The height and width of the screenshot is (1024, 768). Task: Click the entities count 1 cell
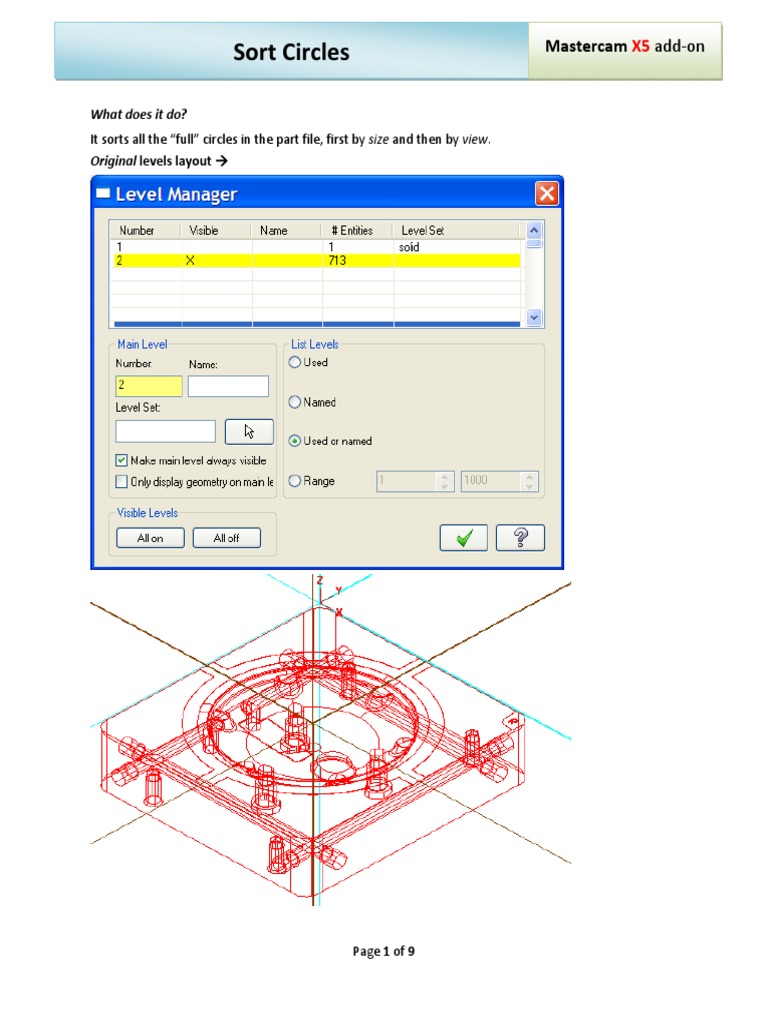[x=358, y=247]
